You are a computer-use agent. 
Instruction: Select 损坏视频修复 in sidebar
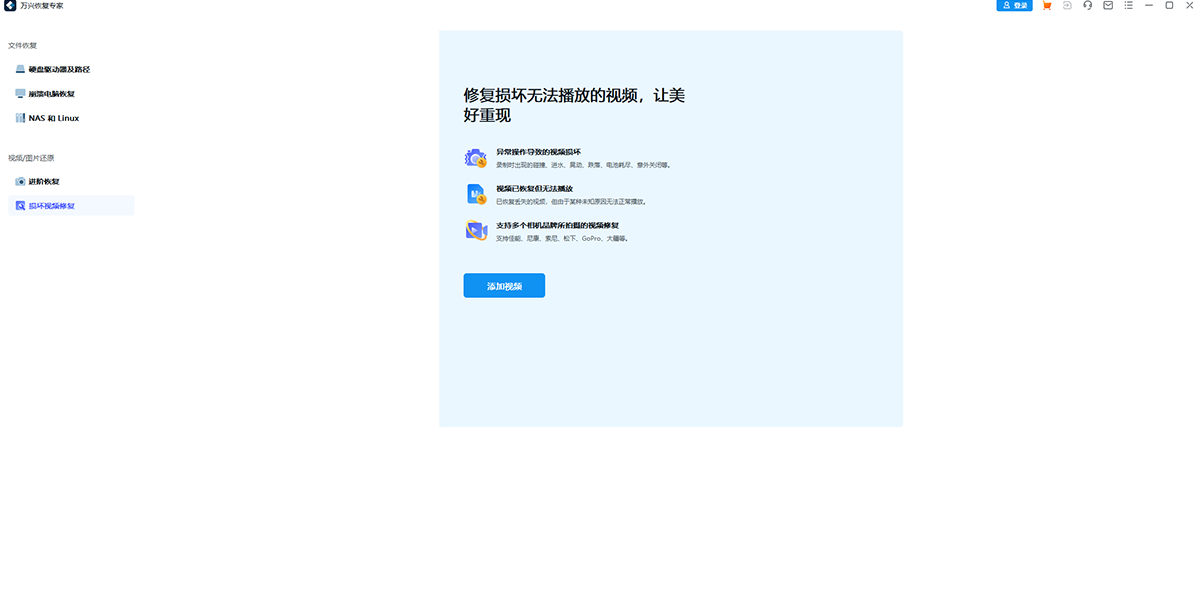(x=51, y=206)
